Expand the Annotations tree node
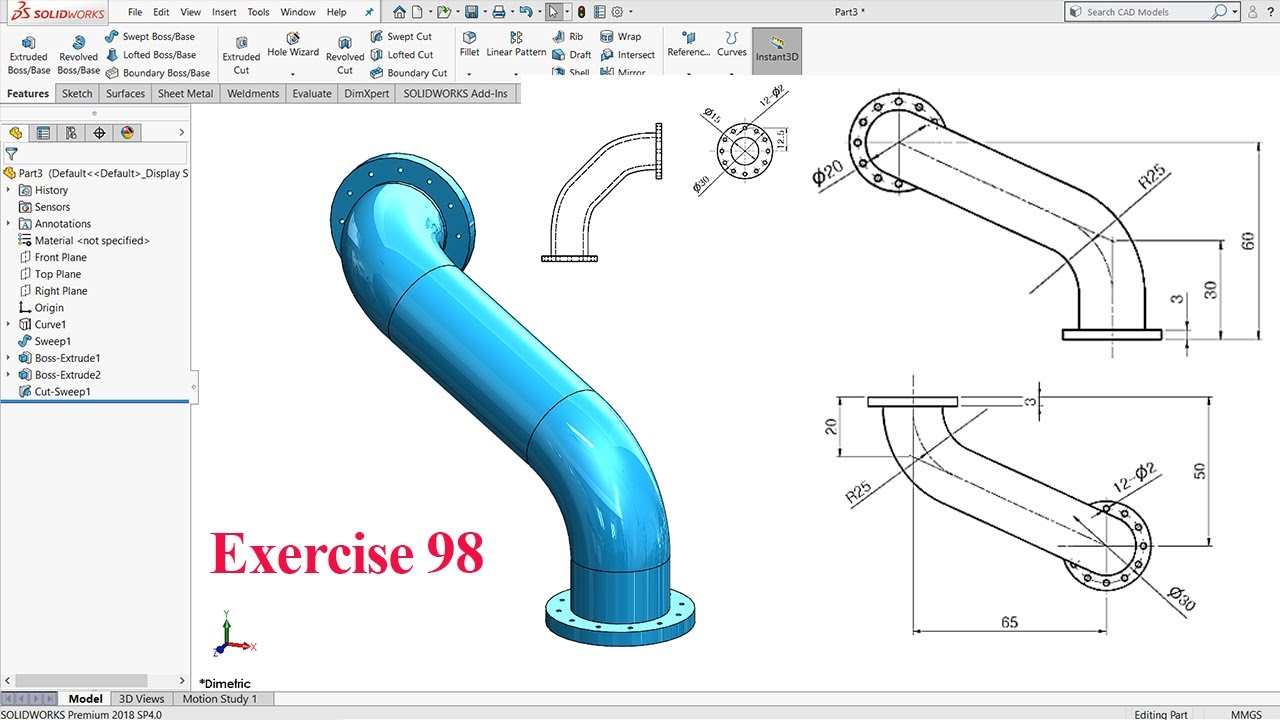Viewport: 1280px width, 720px height. point(8,224)
